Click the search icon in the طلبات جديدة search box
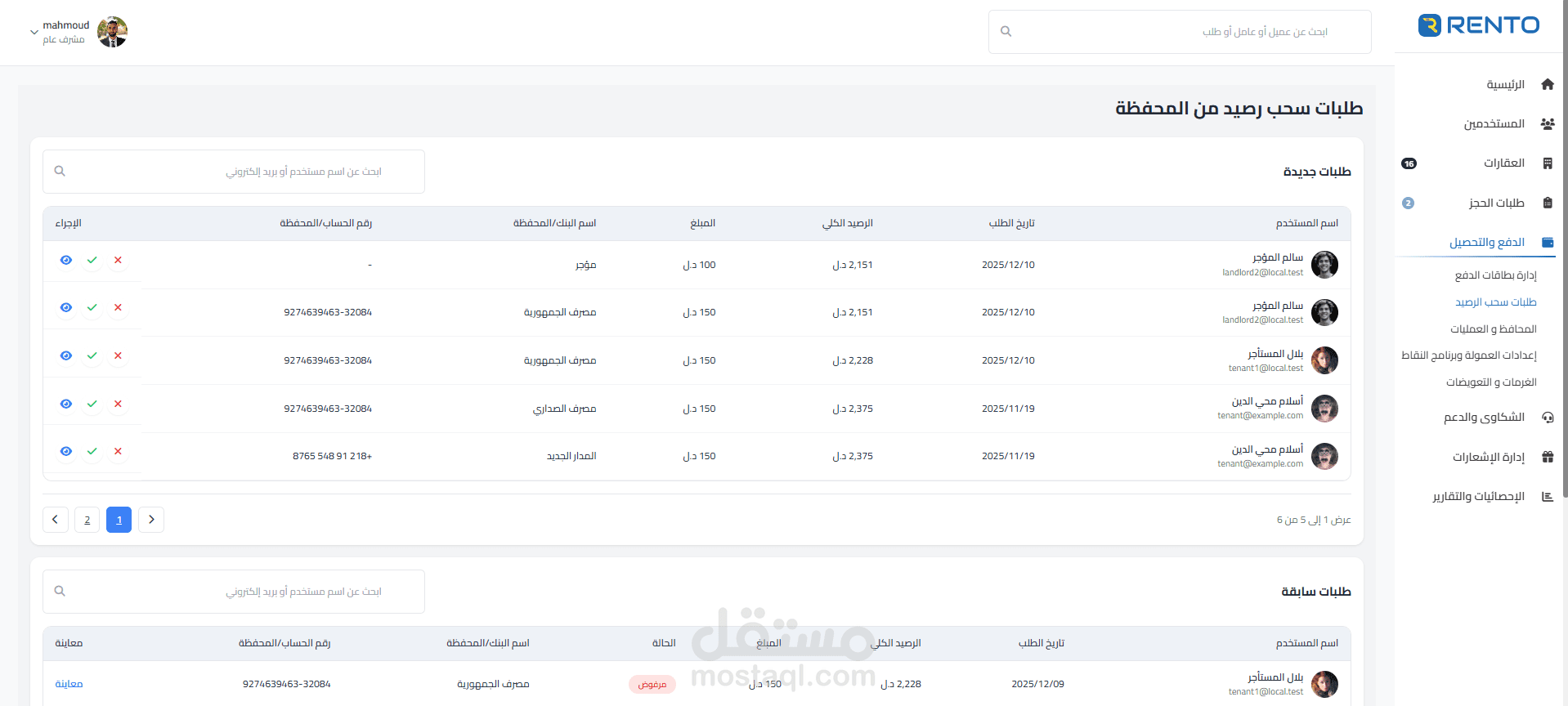1568x706 pixels. click(x=60, y=172)
